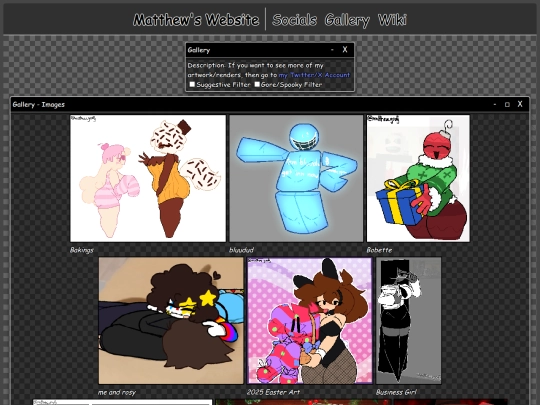Open the Gallery nav link

pos(347,20)
